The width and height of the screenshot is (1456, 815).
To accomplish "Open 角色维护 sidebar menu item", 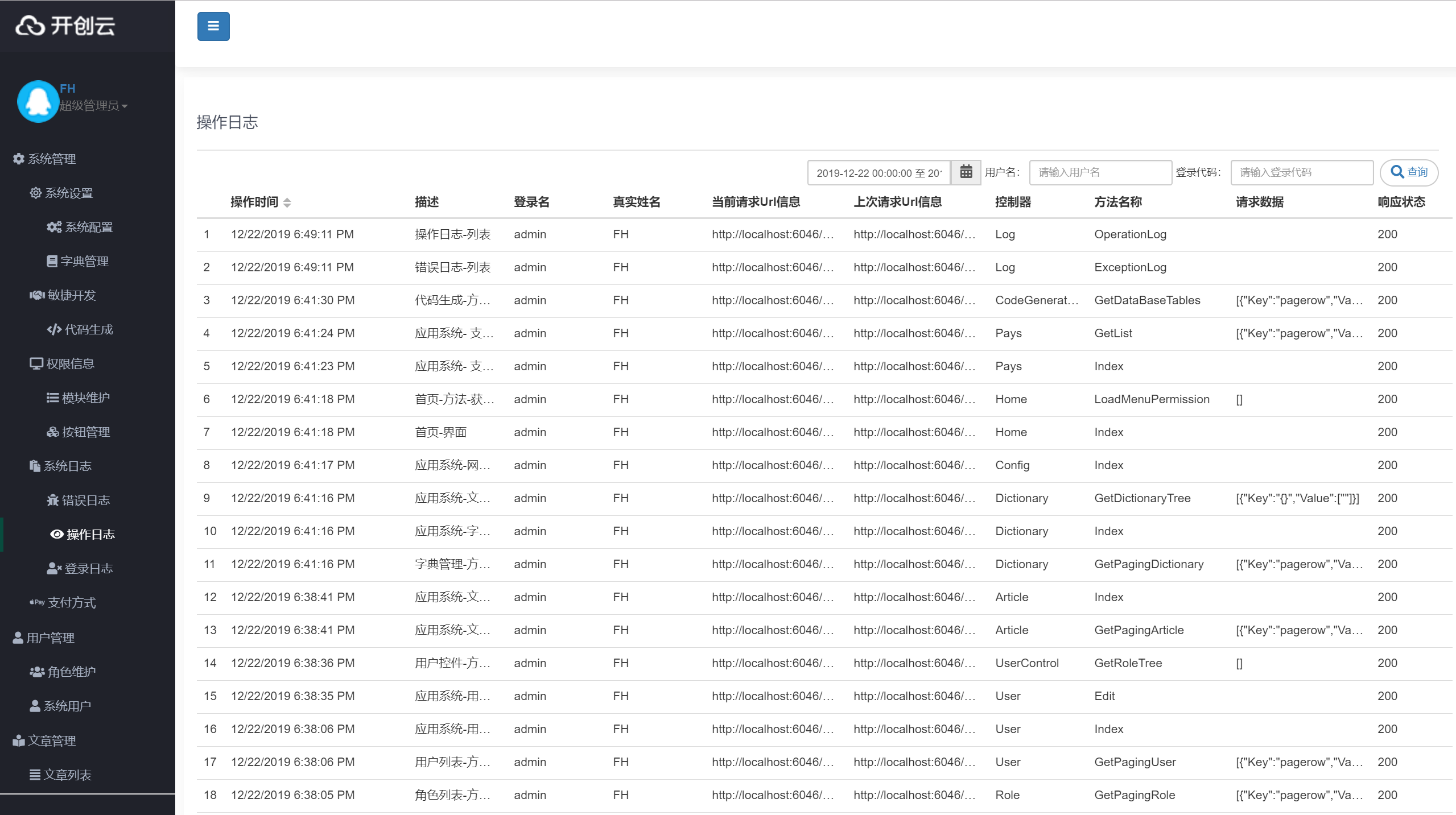I will click(63, 672).
